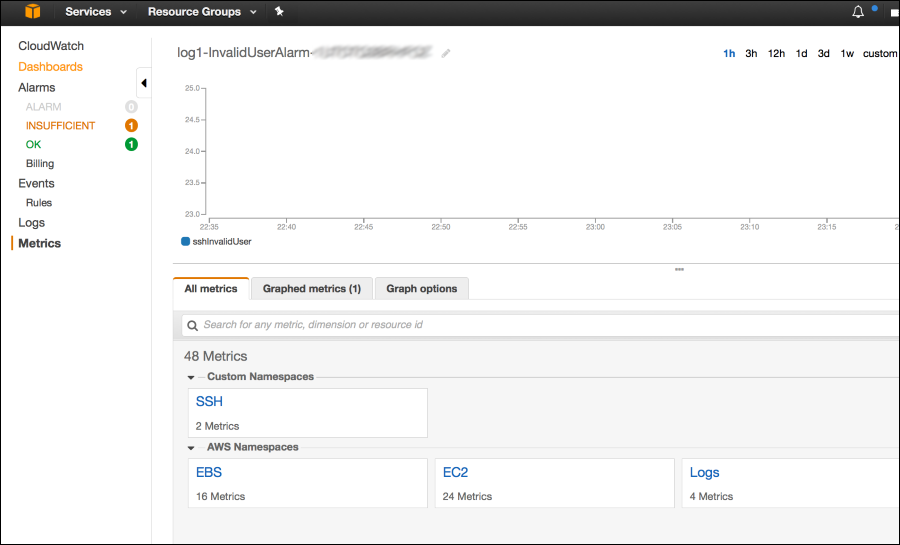Open Rules under Events
900x545 pixels.
point(38,203)
